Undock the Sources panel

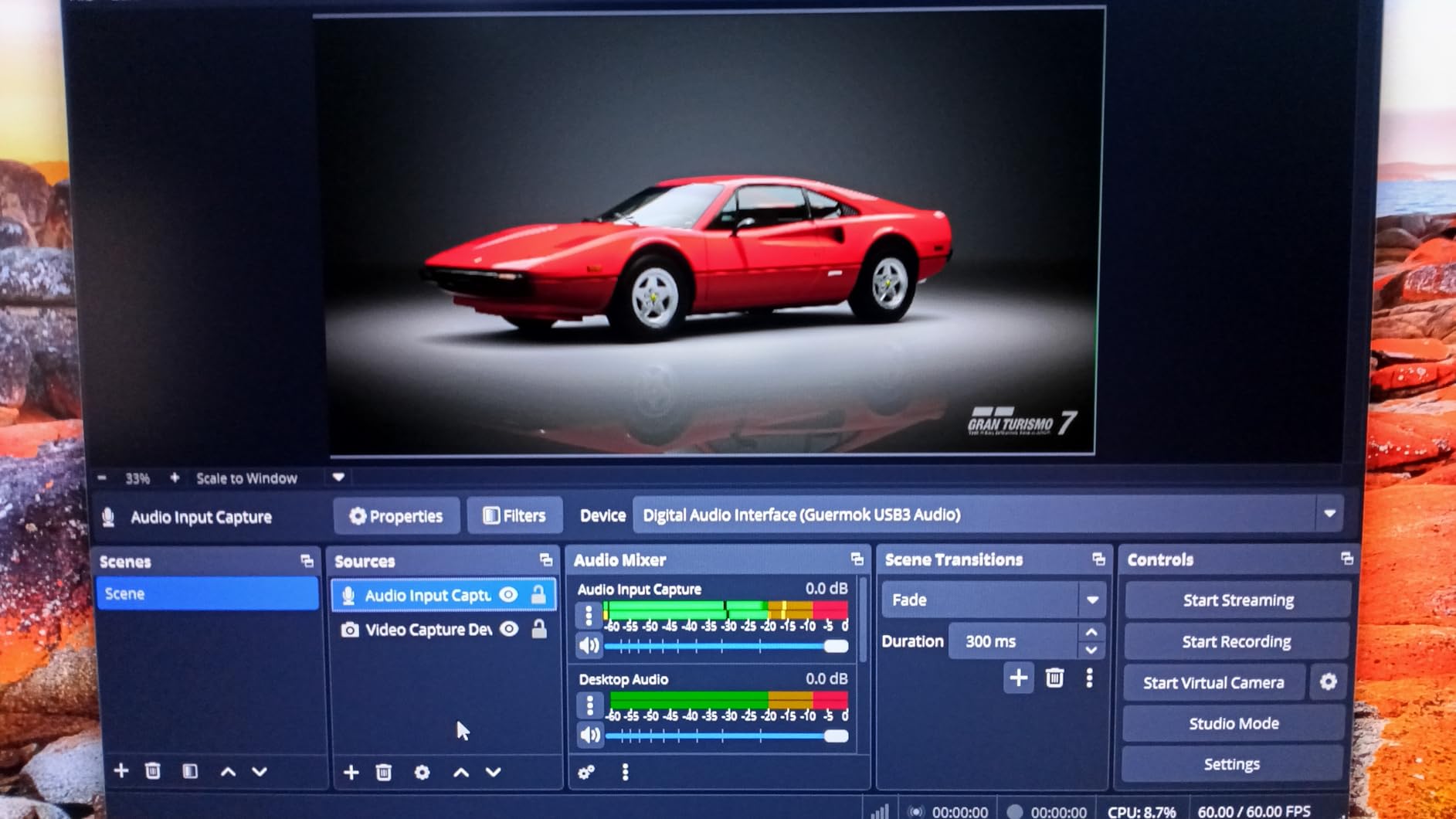click(546, 560)
